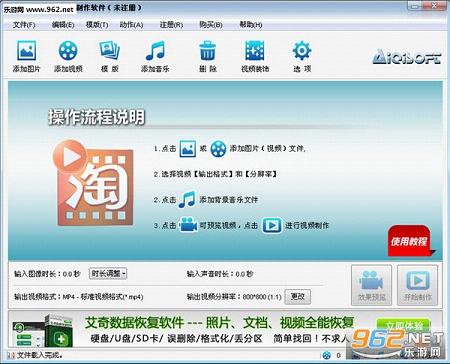Click the 输出视频格式 MP4 text

tap(78, 297)
